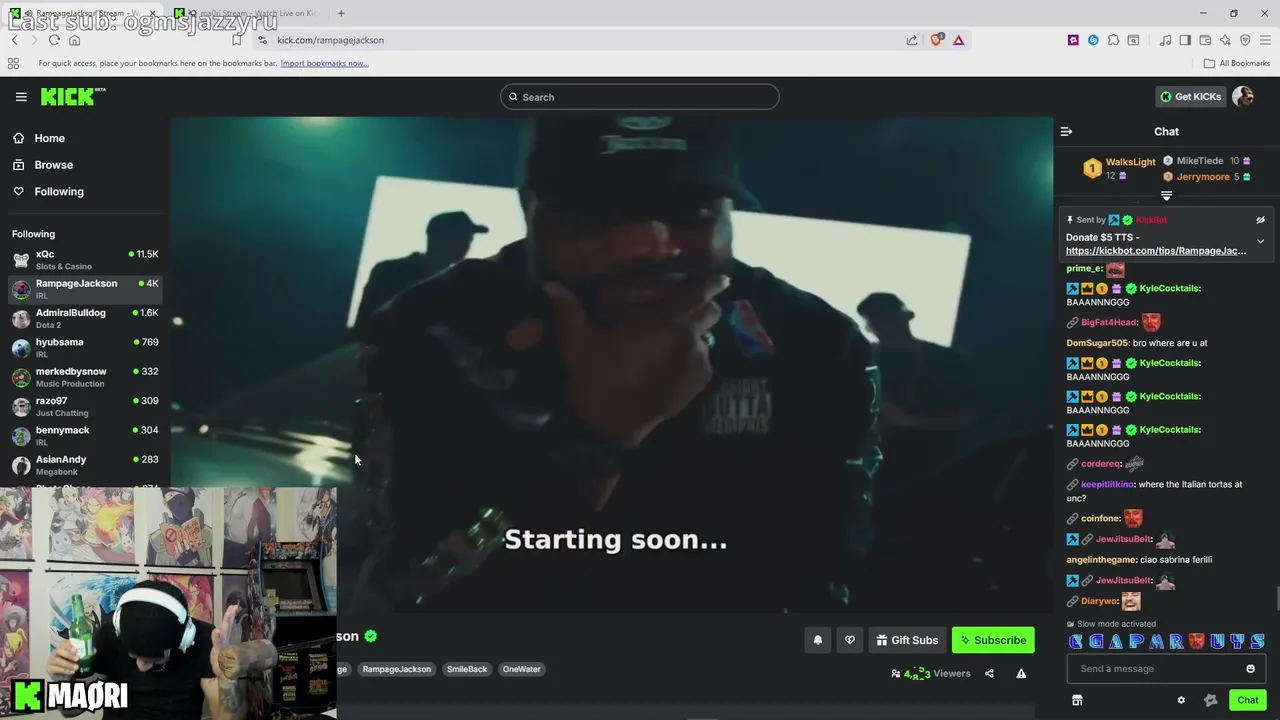Viewport: 1280px width, 720px height.
Task: Toggle the browser sidebar panel
Action: 1185,40
